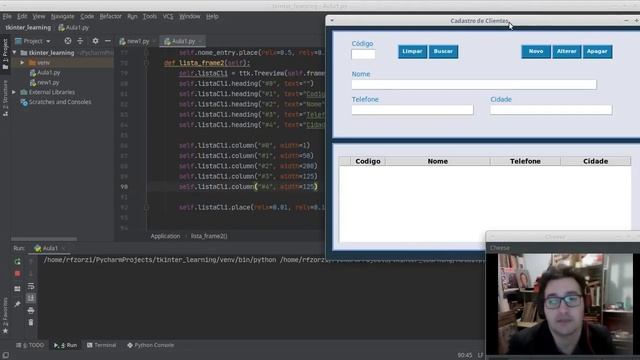This screenshot has height=360, width=640.
Task: Open the Help menu
Action: click(x=212, y=16)
